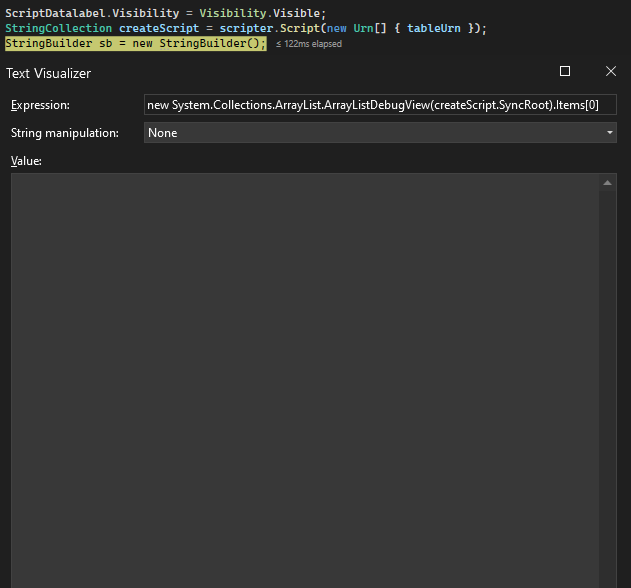631x588 pixels.
Task: Click the '≤ 122ms elapsed' perf tip
Action: coord(309,44)
